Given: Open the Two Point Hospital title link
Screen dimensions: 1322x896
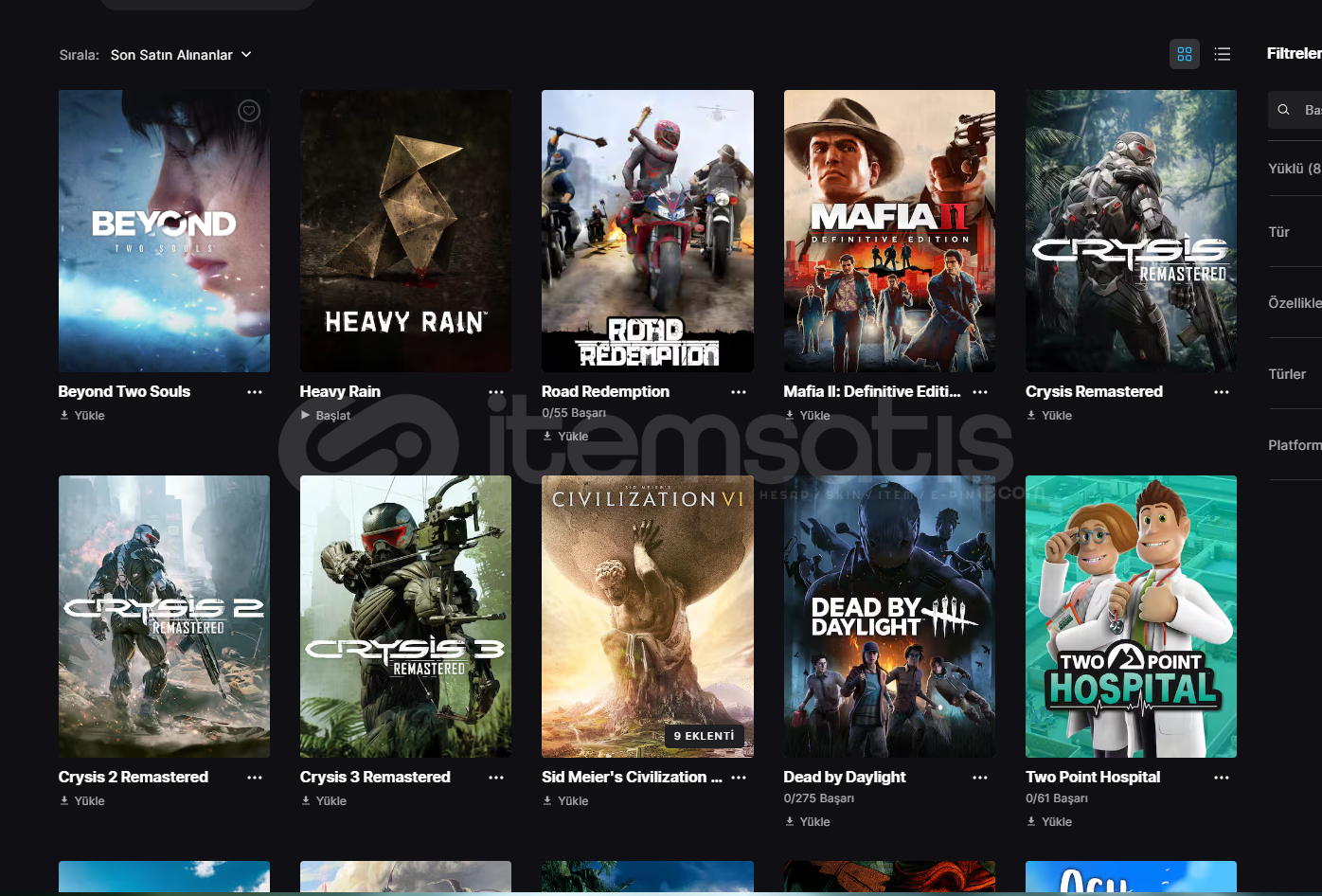Looking at the screenshot, I should tap(1093, 777).
